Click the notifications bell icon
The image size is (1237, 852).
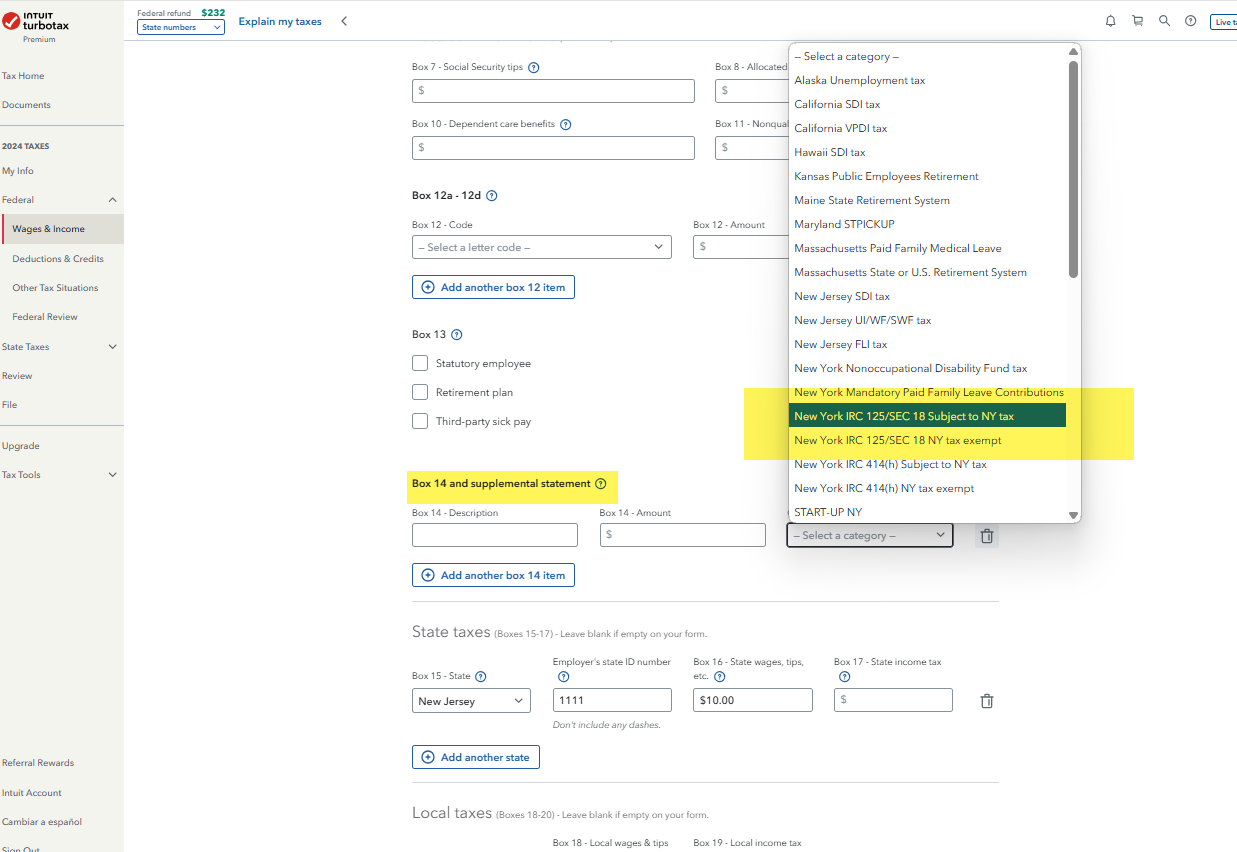point(1110,21)
